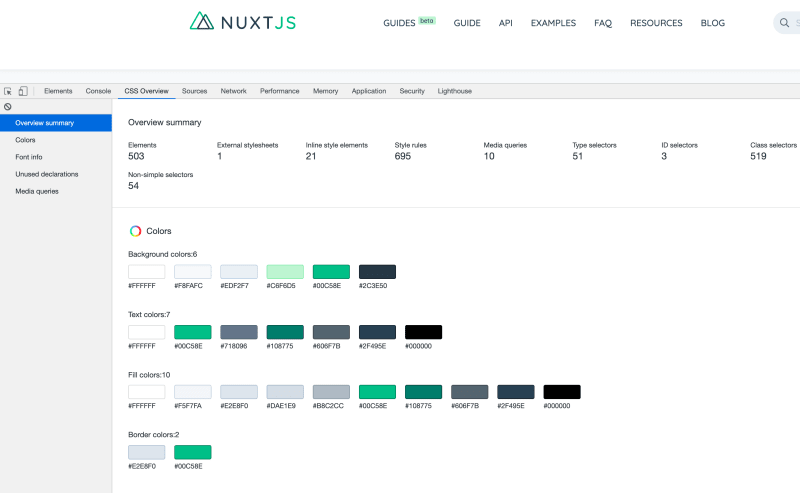Click background color swatch #C6F6D5

click(285, 272)
